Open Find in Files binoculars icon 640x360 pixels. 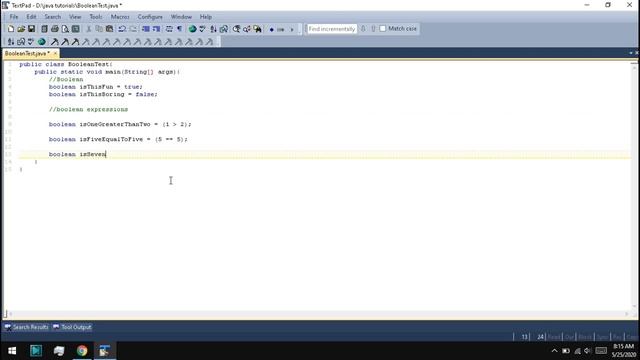[257, 29]
